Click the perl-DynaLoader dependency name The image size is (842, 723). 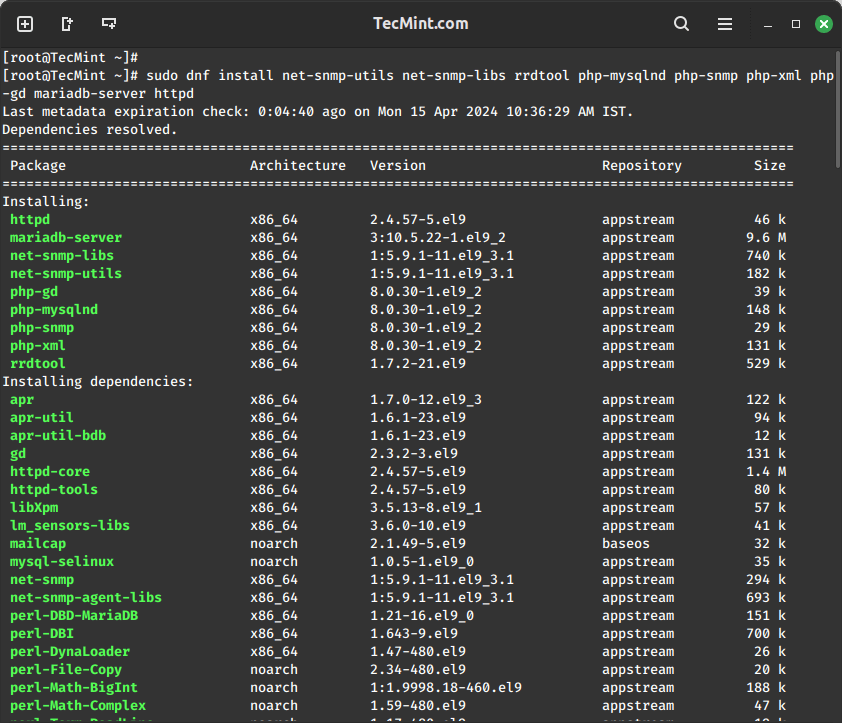tap(70, 652)
